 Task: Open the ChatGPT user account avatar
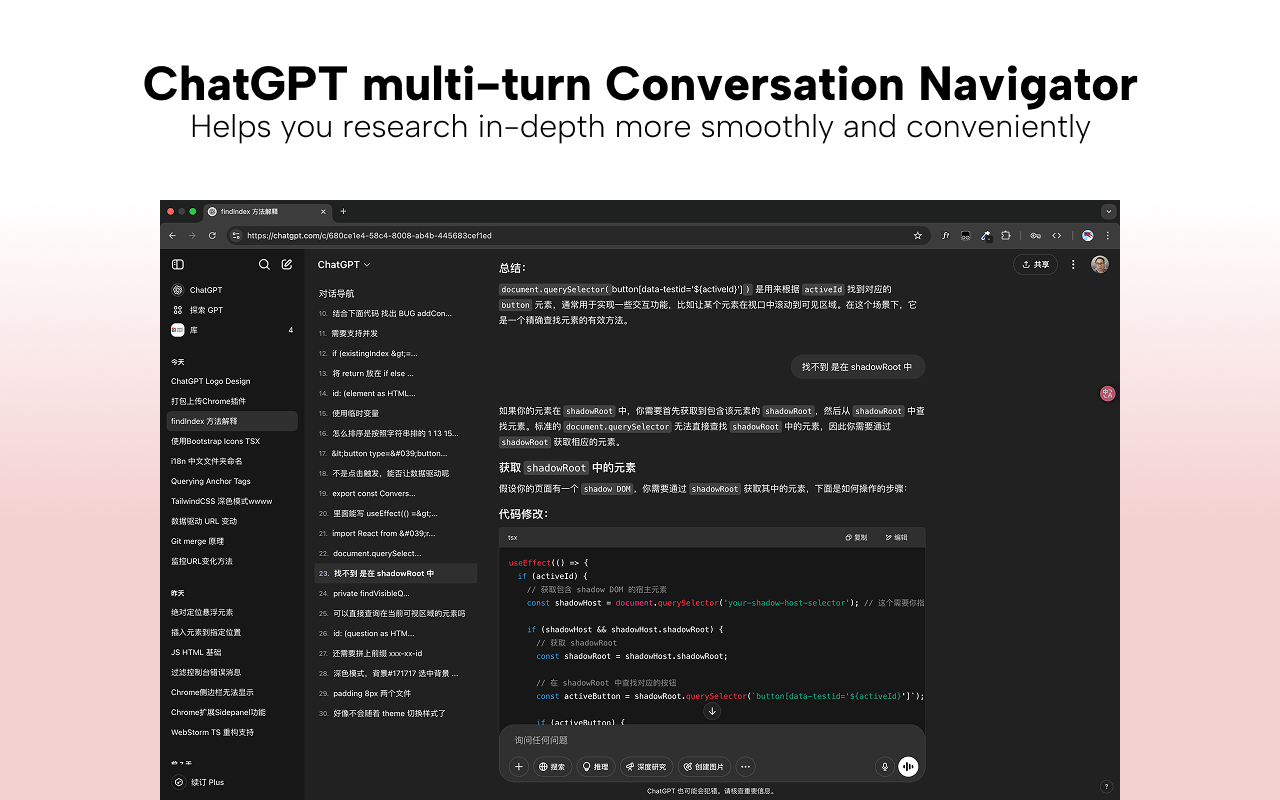point(1100,265)
